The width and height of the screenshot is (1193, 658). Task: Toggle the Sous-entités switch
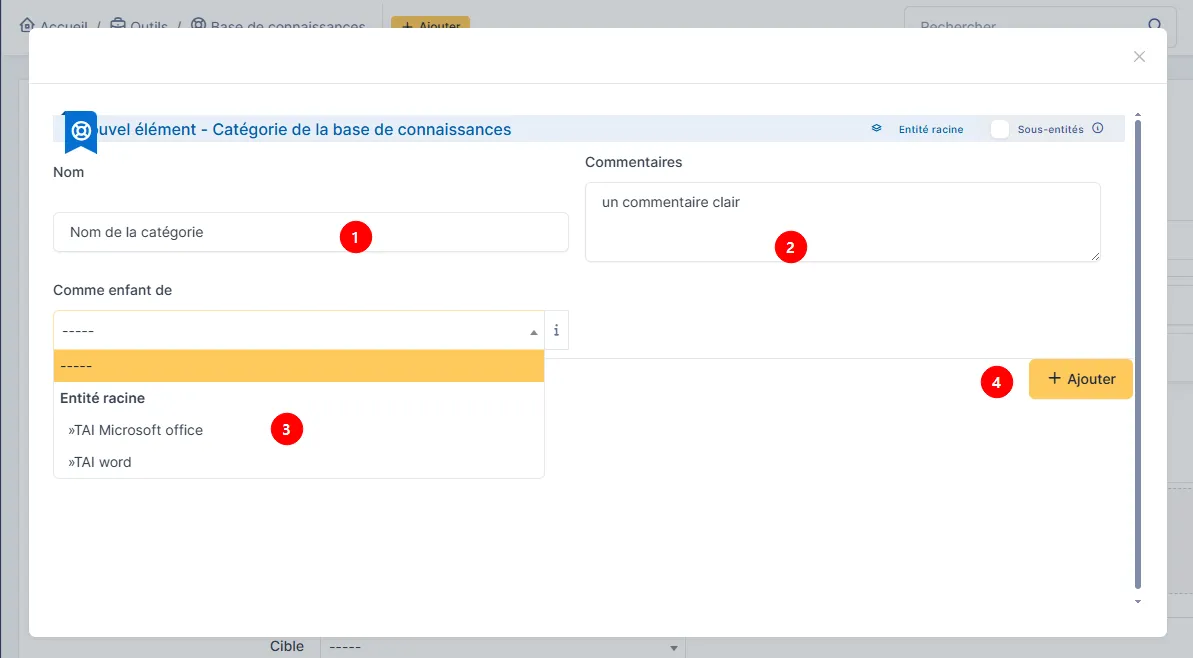point(999,129)
